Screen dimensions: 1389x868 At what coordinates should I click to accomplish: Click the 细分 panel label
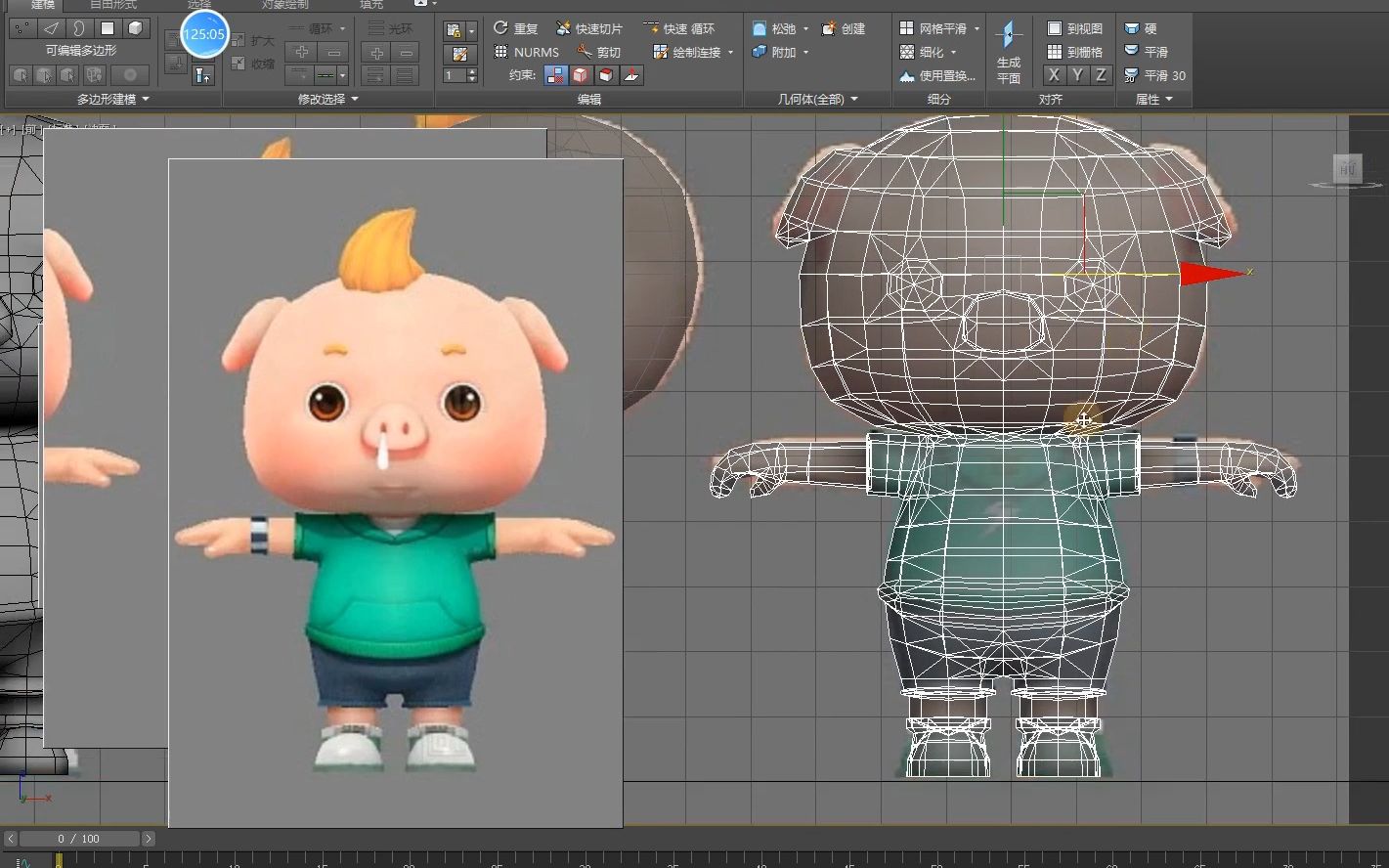click(x=938, y=99)
